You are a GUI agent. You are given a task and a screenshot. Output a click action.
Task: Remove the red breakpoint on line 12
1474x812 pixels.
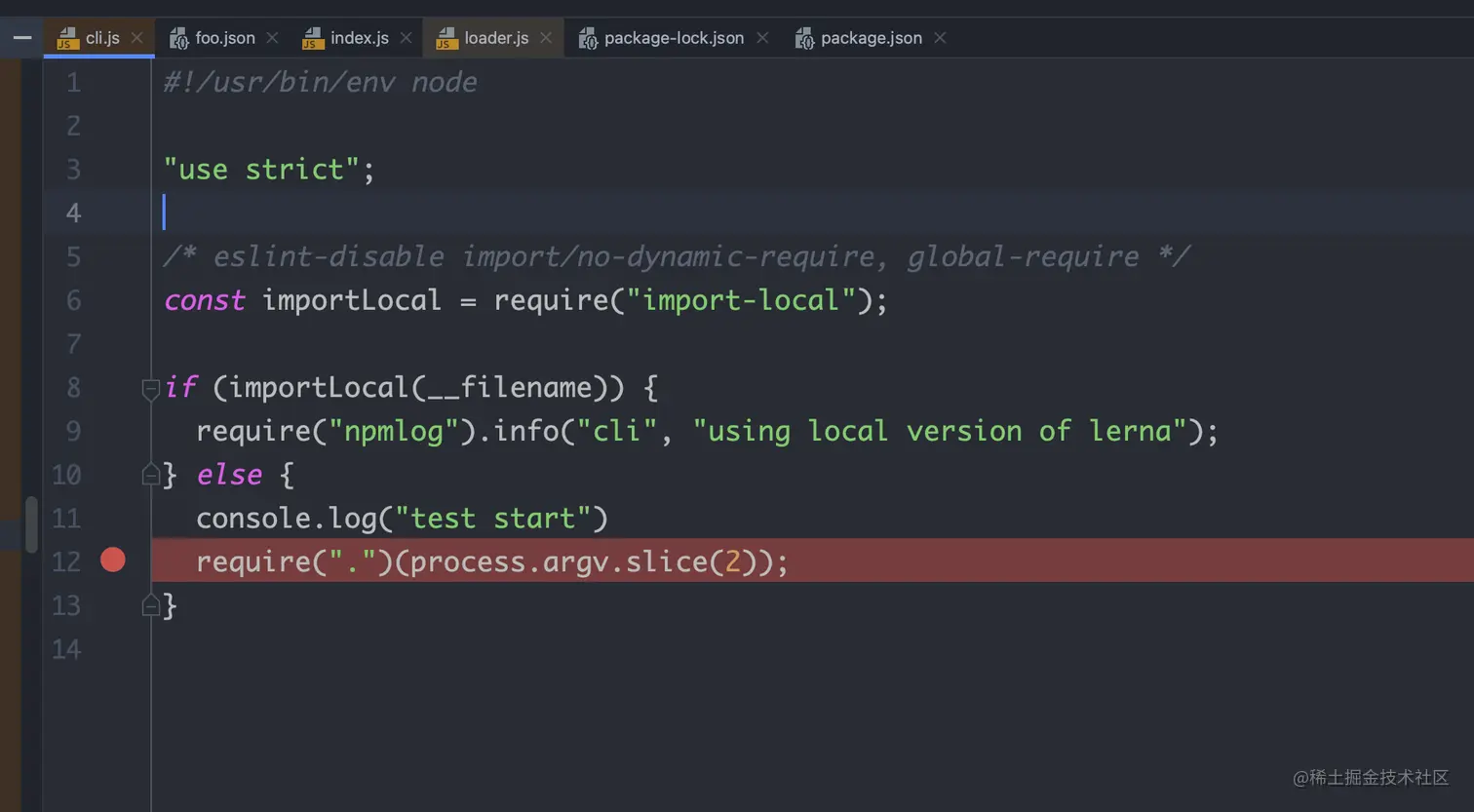pos(113,560)
